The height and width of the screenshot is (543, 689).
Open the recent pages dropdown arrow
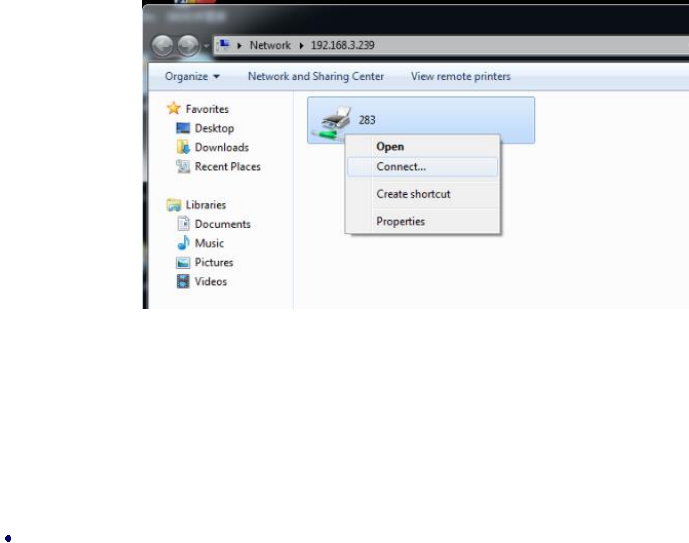tap(206, 46)
